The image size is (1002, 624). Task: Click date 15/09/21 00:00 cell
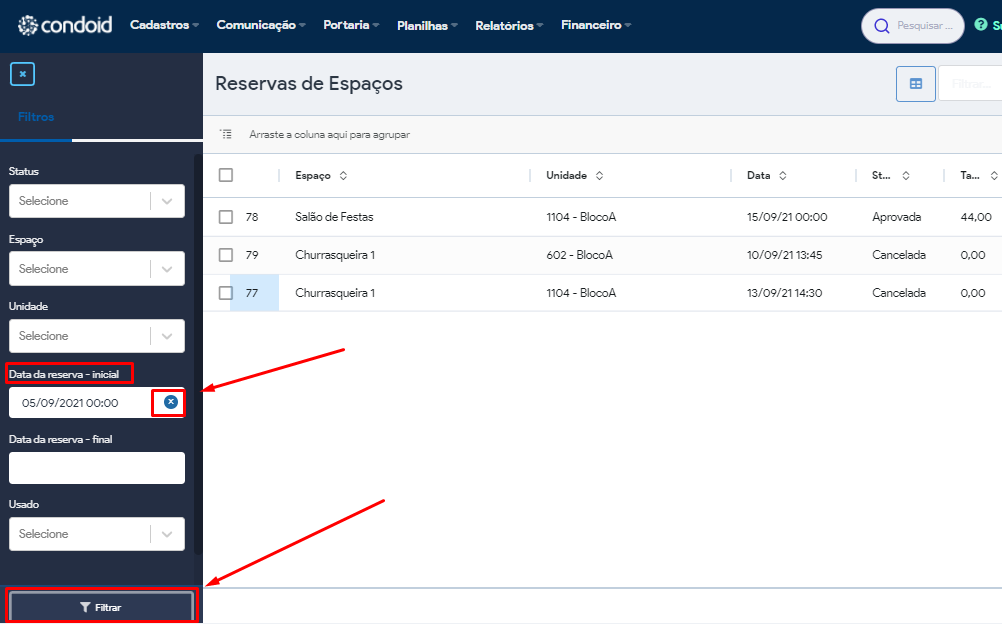(787, 217)
